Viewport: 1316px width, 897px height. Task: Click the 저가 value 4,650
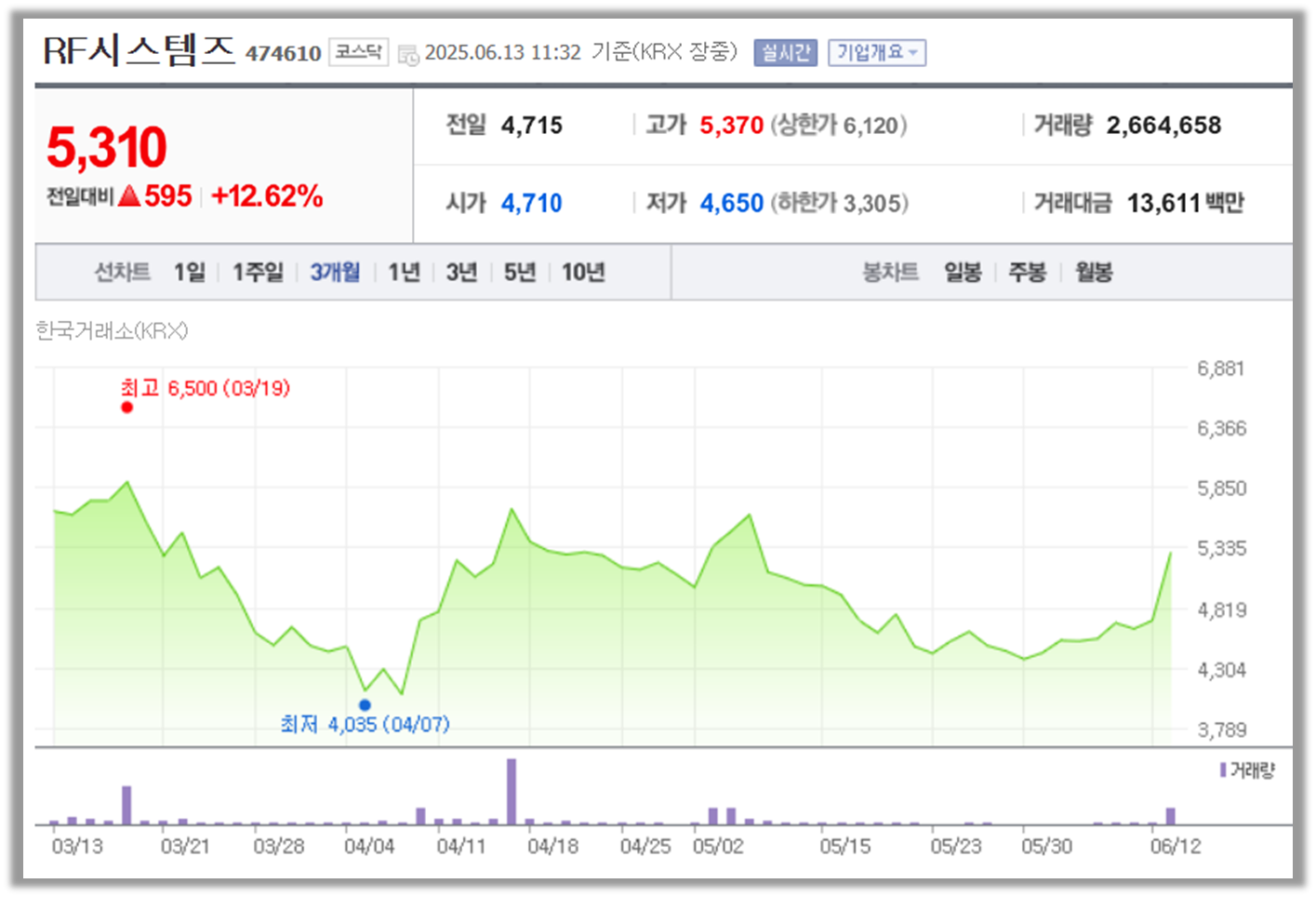[x=732, y=203]
